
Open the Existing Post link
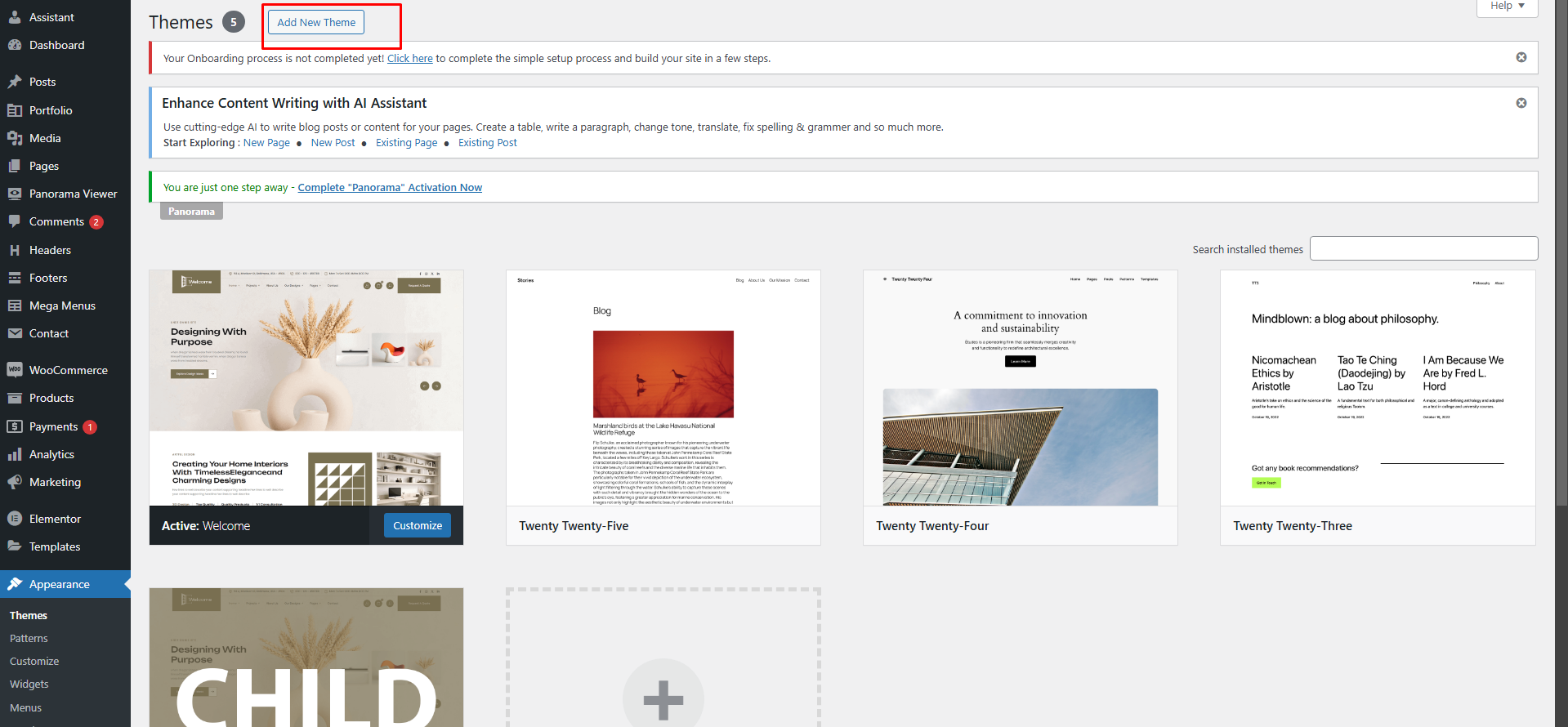point(488,142)
